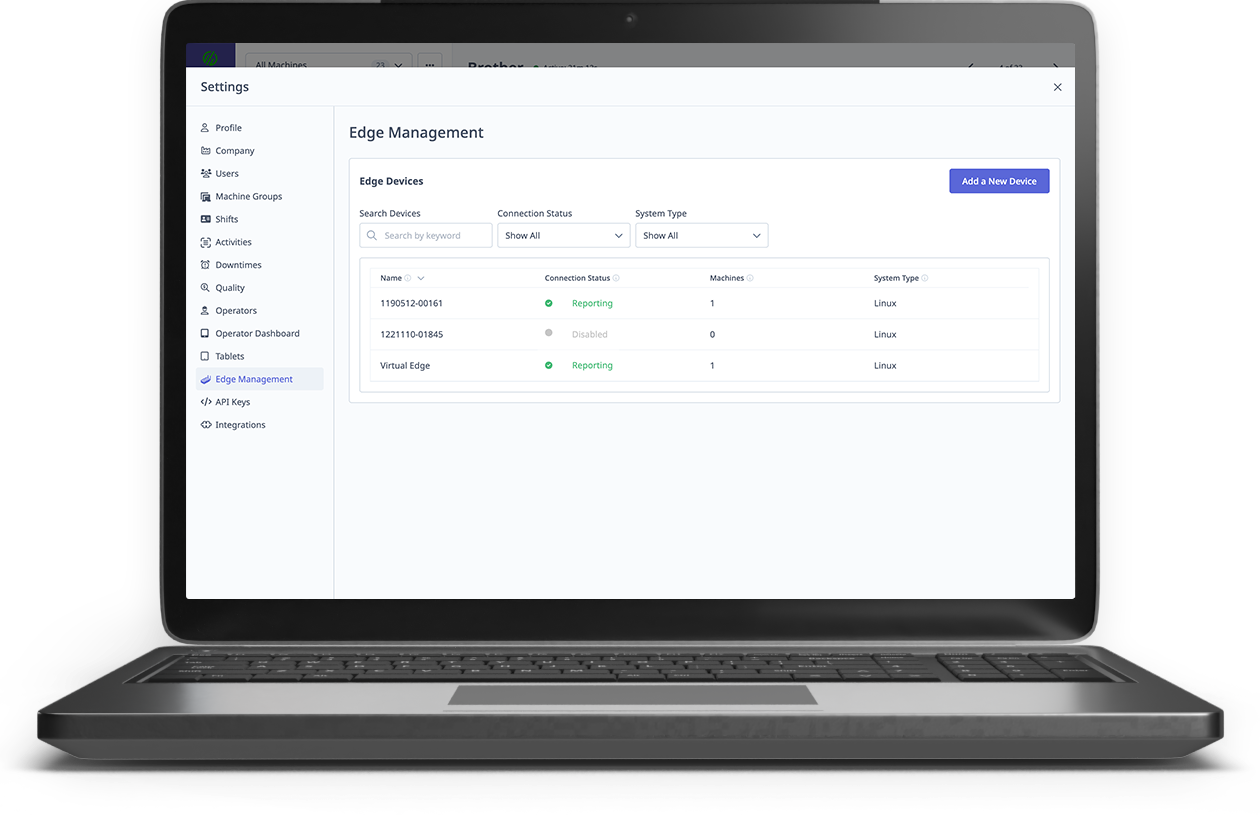Click the Shifts badge icon
Image resolution: width=1260 pixels, height=815 pixels.
click(205, 219)
